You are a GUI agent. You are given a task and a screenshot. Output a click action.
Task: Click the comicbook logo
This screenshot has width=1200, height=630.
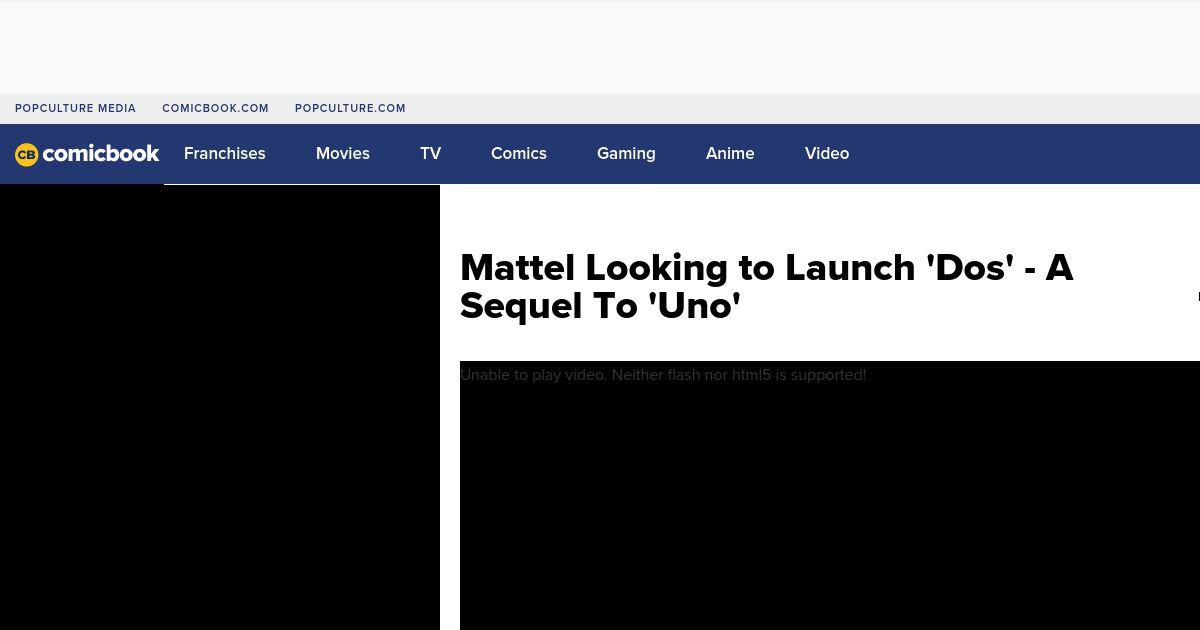pos(87,154)
